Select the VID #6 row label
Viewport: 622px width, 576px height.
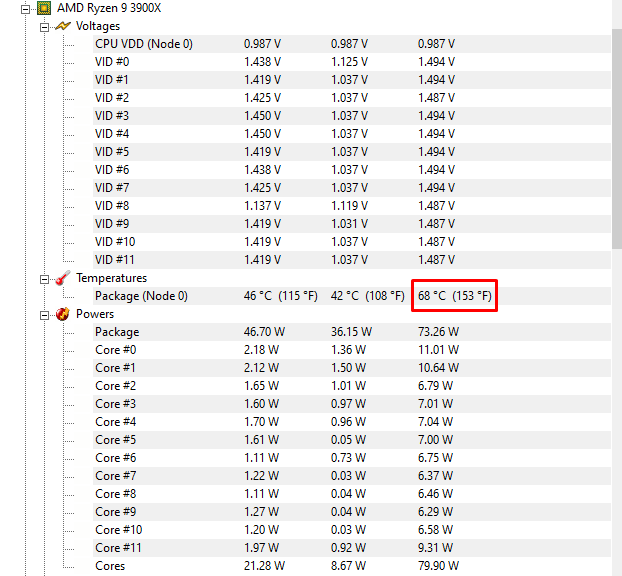[112, 170]
